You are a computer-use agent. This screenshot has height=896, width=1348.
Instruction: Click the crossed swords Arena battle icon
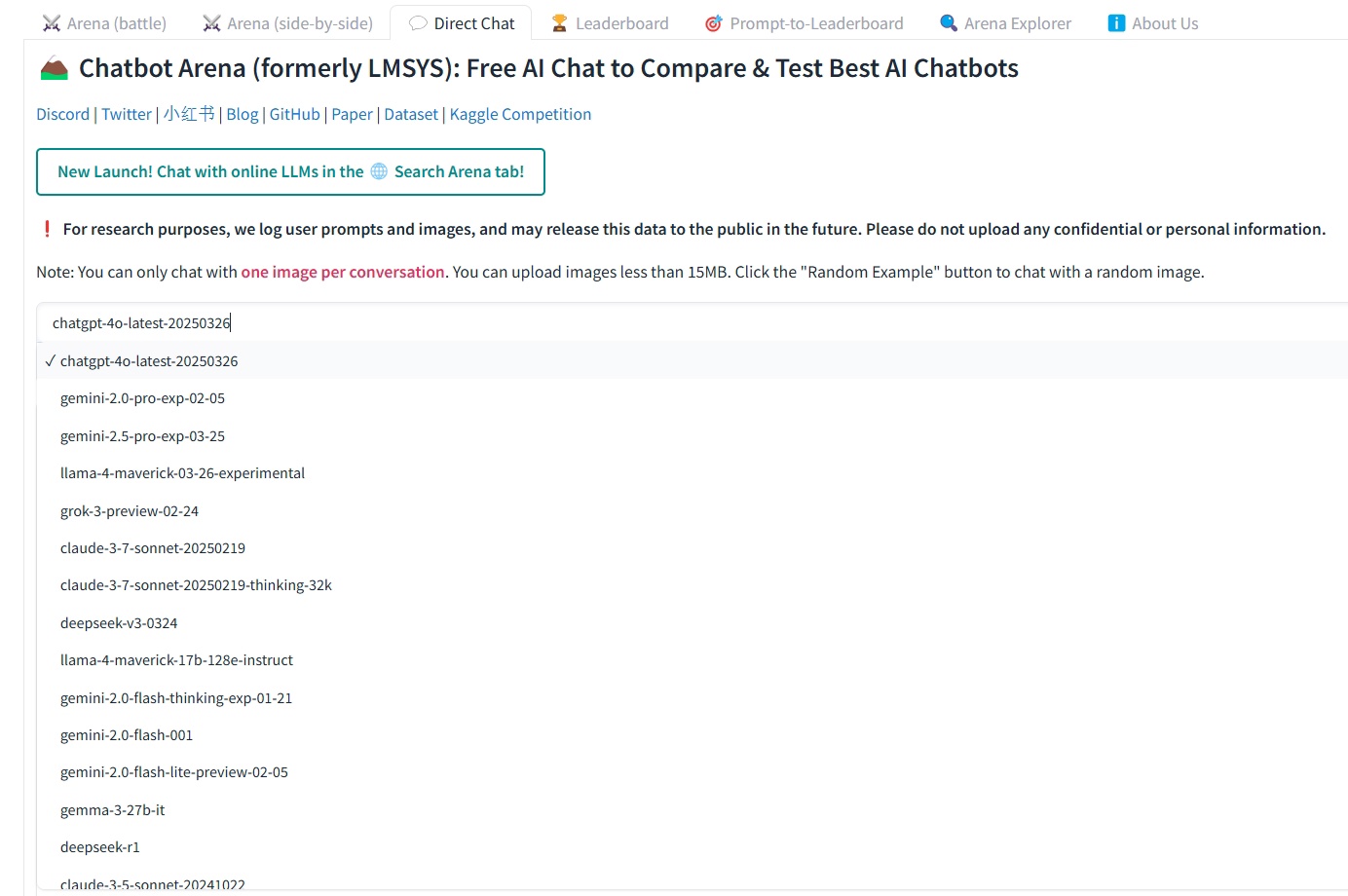coord(52,23)
